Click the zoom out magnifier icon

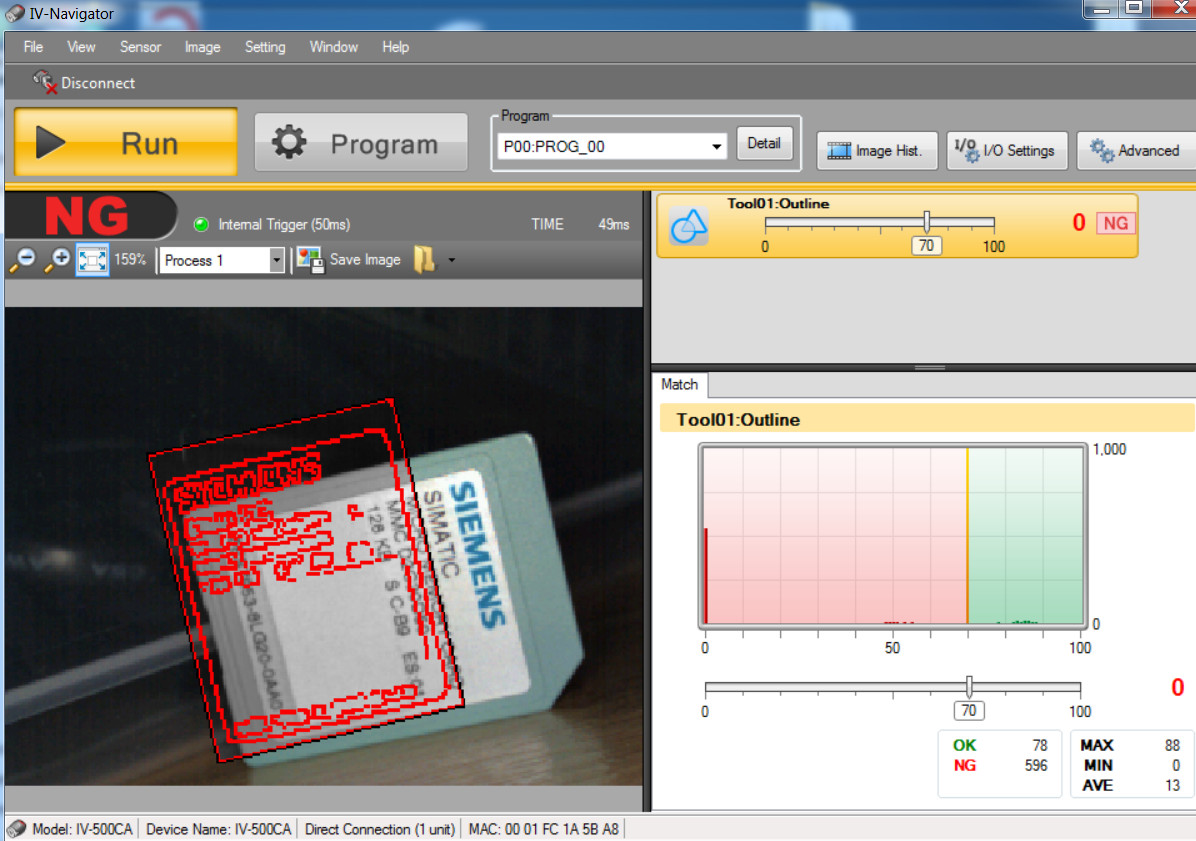coord(23,260)
